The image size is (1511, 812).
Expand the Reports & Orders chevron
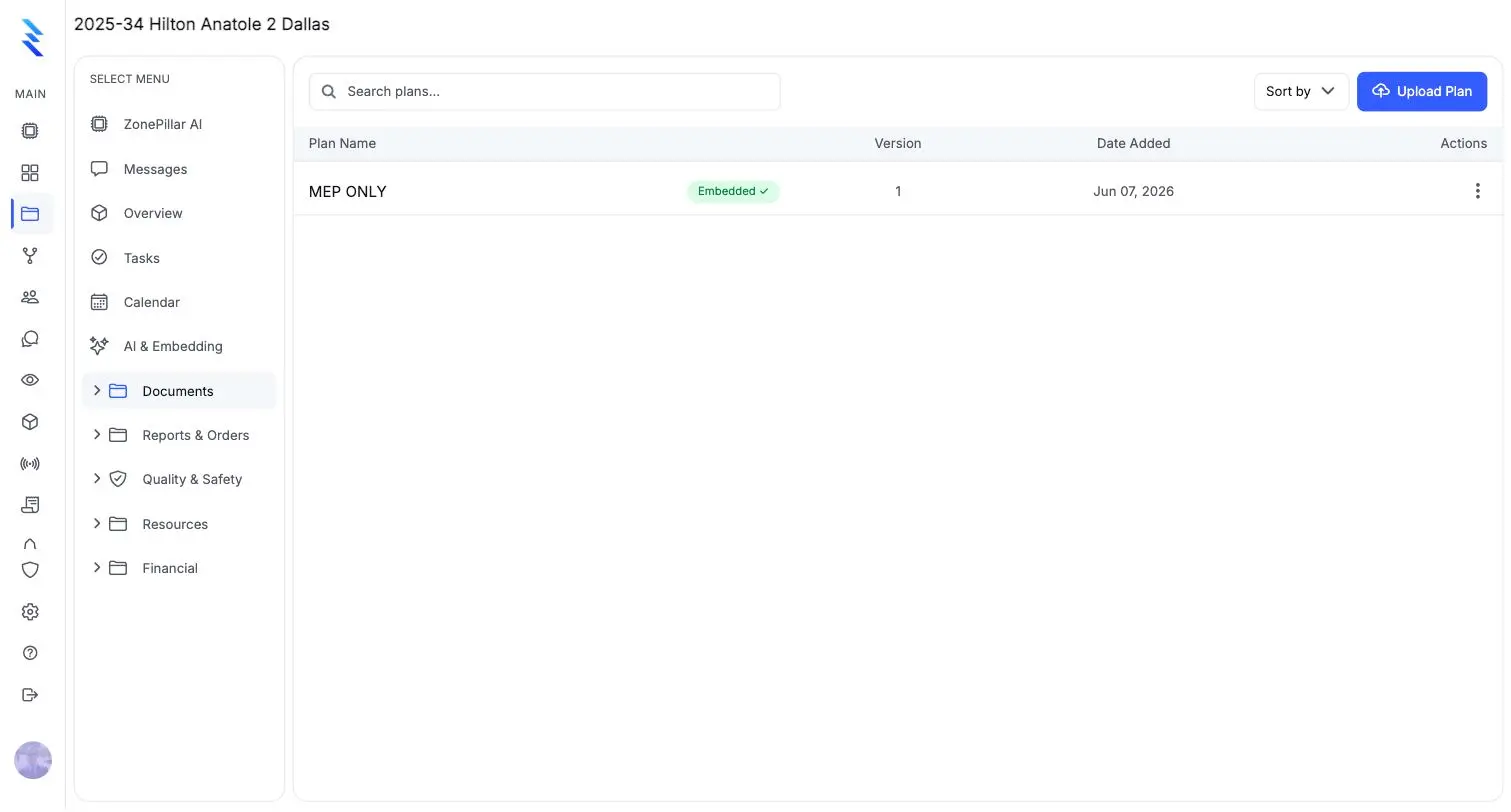pyautogui.click(x=97, y=435)
